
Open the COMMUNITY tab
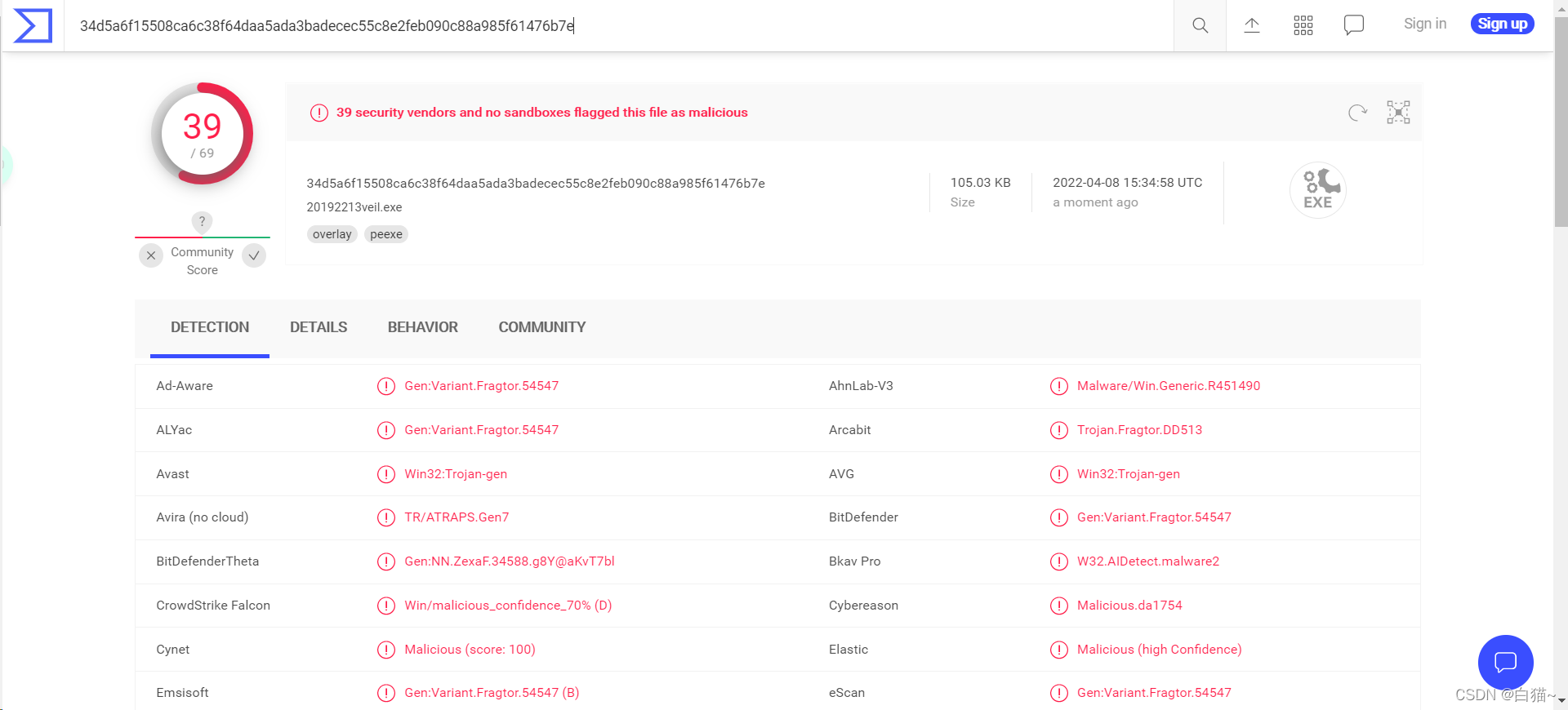(542, 327)
